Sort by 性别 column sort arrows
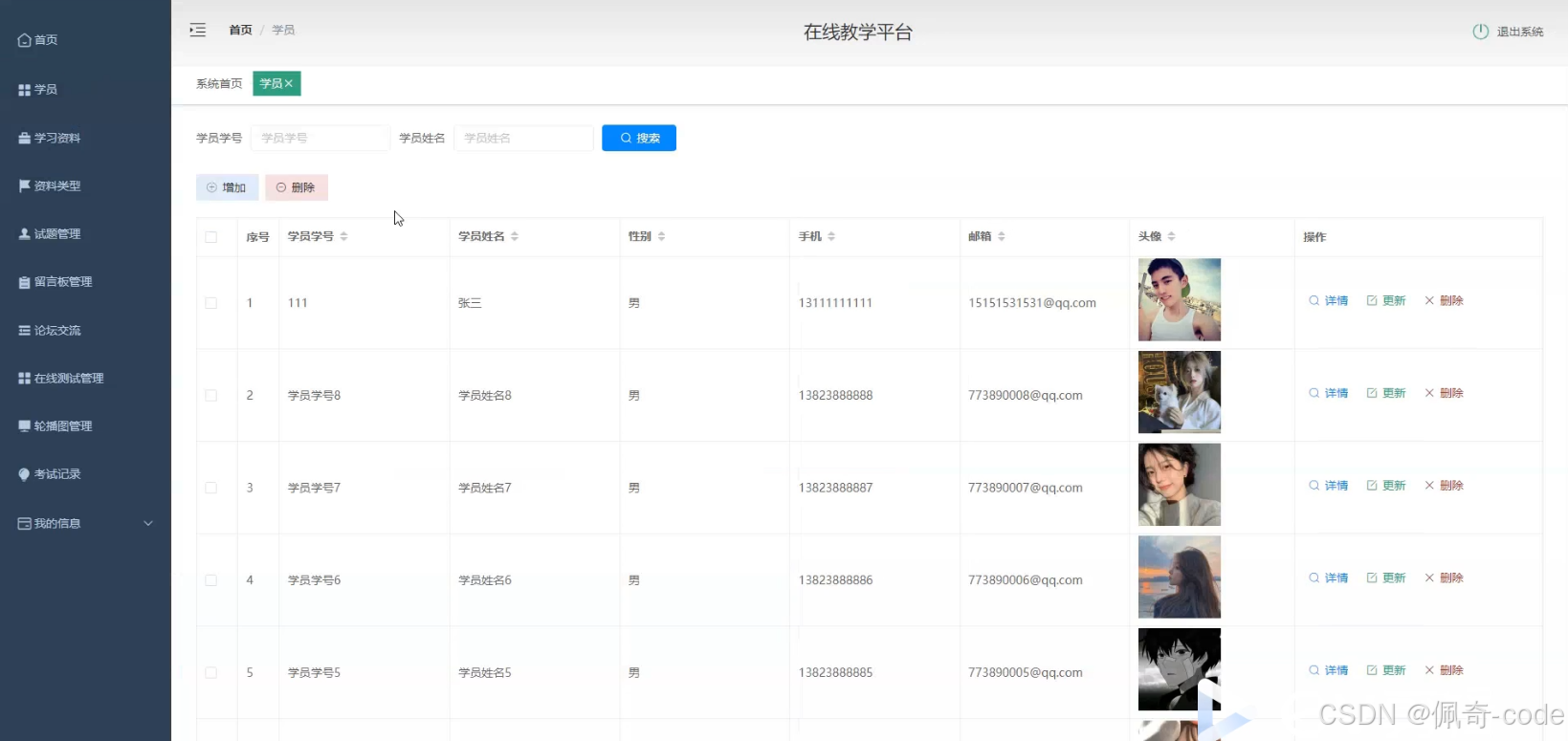1568x741 pixels. tap(661, 236)
